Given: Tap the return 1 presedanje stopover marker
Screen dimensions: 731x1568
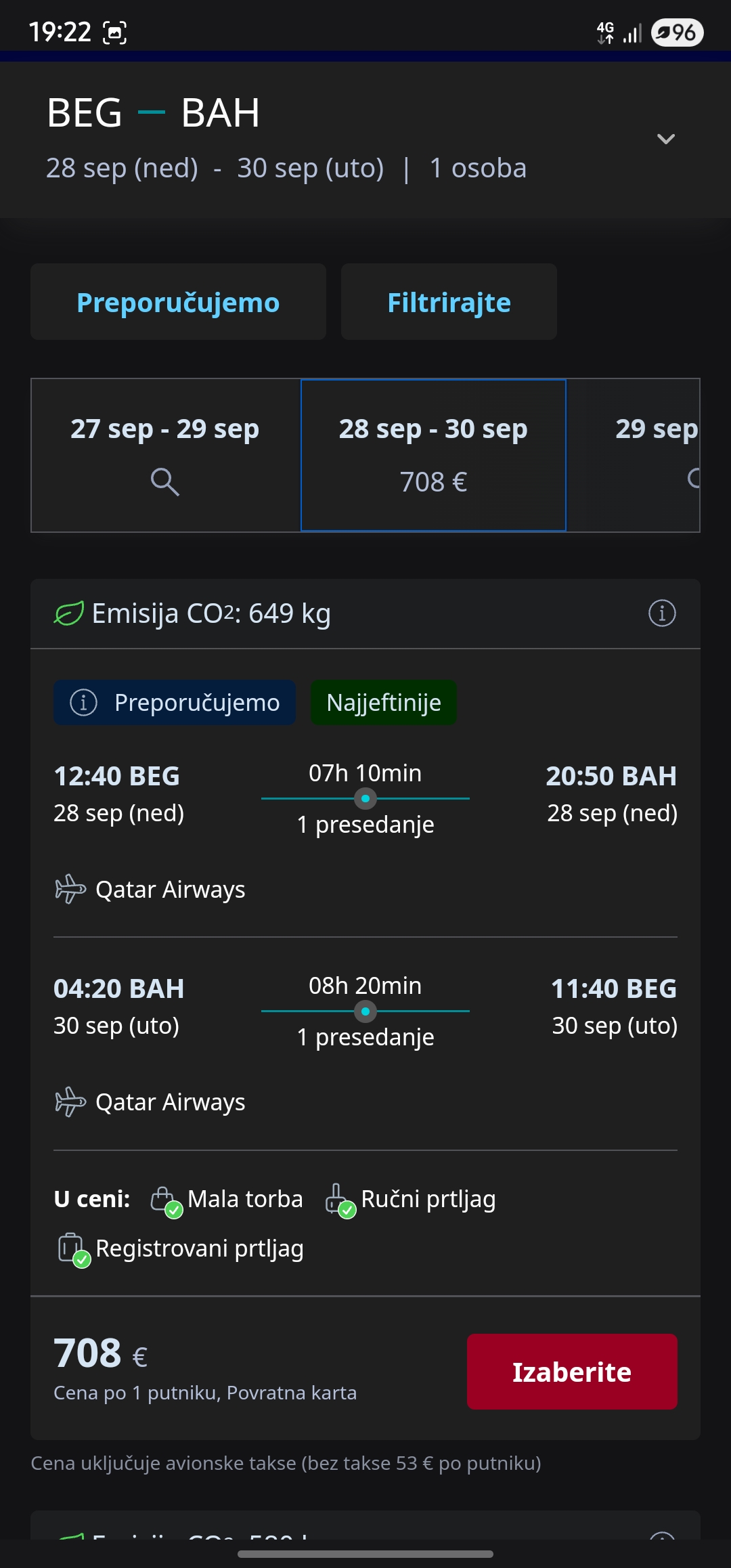Looking at the screenshot, I should pos(365,1011).
